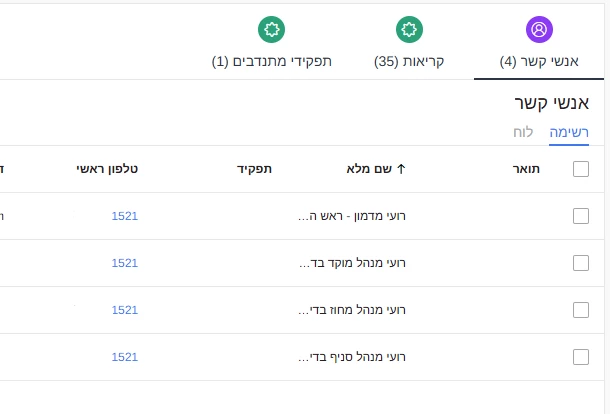Open the contact רועי מנהל מוקד
The image size is (610, 414).
coord(353,263)
